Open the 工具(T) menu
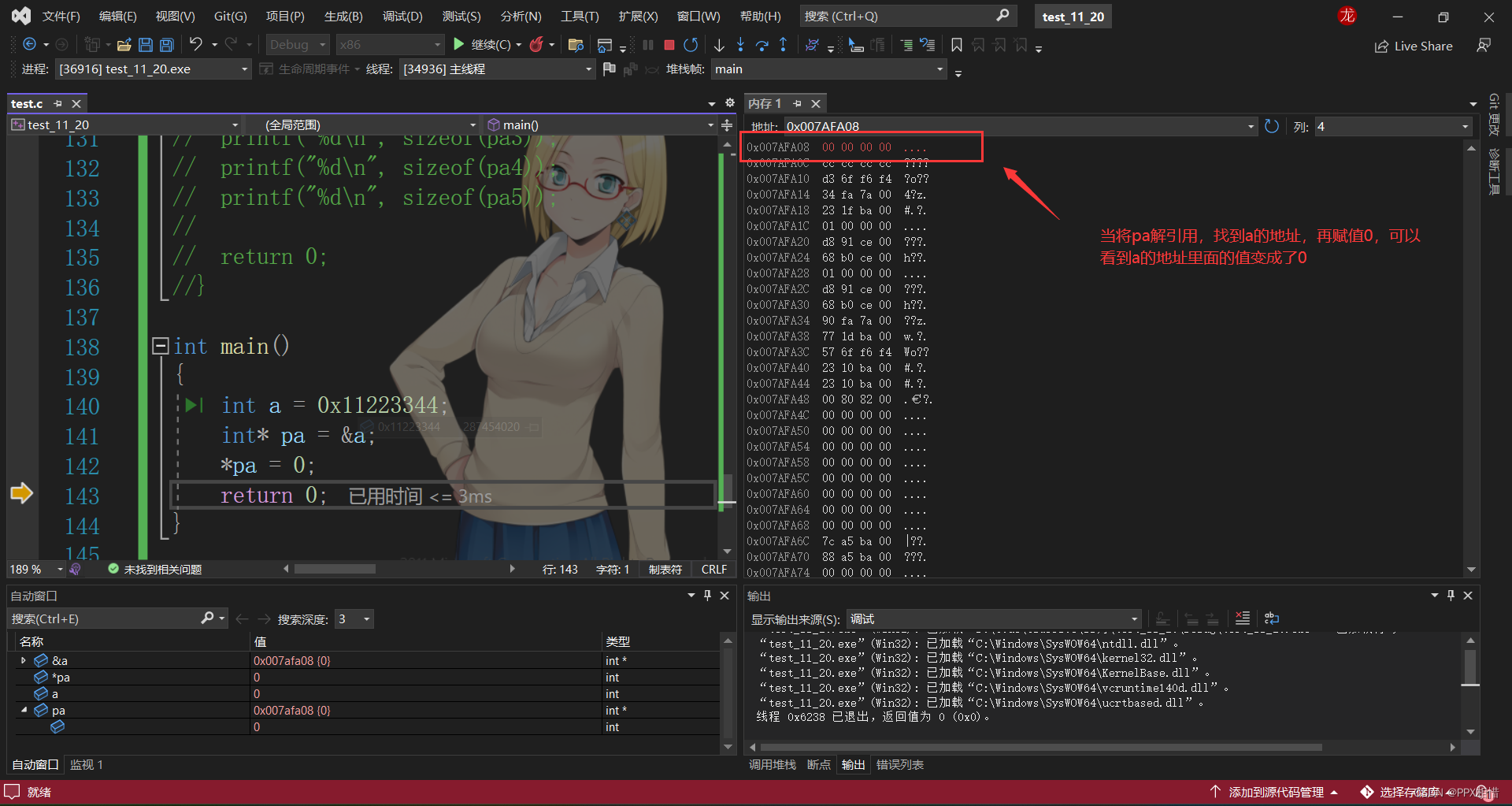This screenshot has height=806, width=1512. [x=580, y=17]
